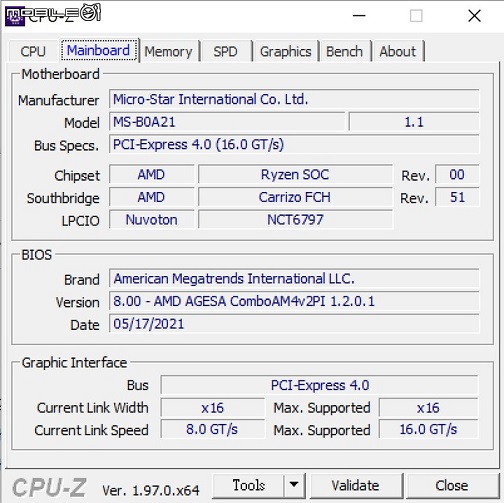Viewport: 504px width, 503px height.
Task: Select Bus Specs PCI-Express 4.0 (16.0 GT/s) value
Action: pos(294,144)
